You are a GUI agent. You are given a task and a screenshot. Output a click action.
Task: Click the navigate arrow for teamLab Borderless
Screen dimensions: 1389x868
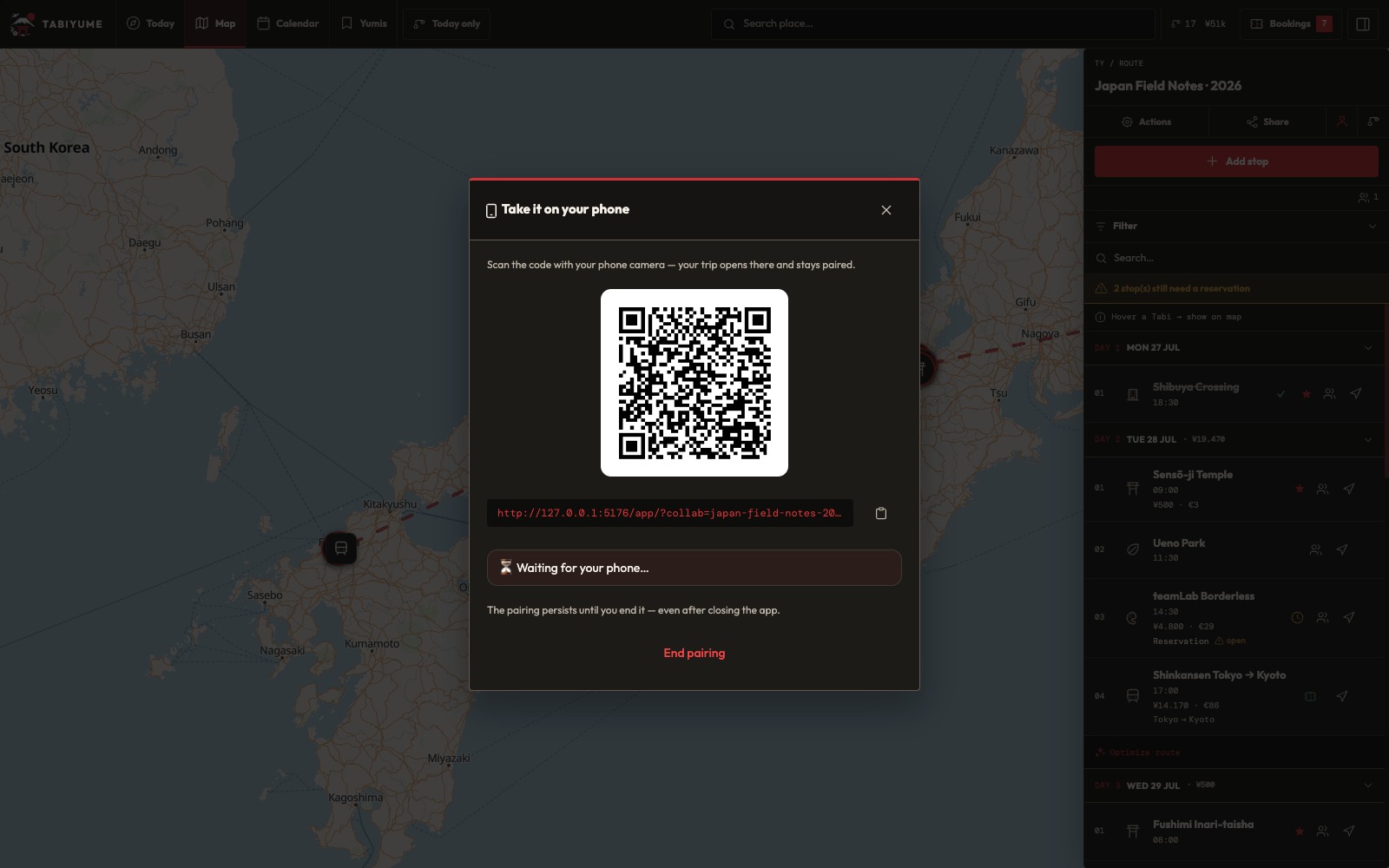(1349, 618)
